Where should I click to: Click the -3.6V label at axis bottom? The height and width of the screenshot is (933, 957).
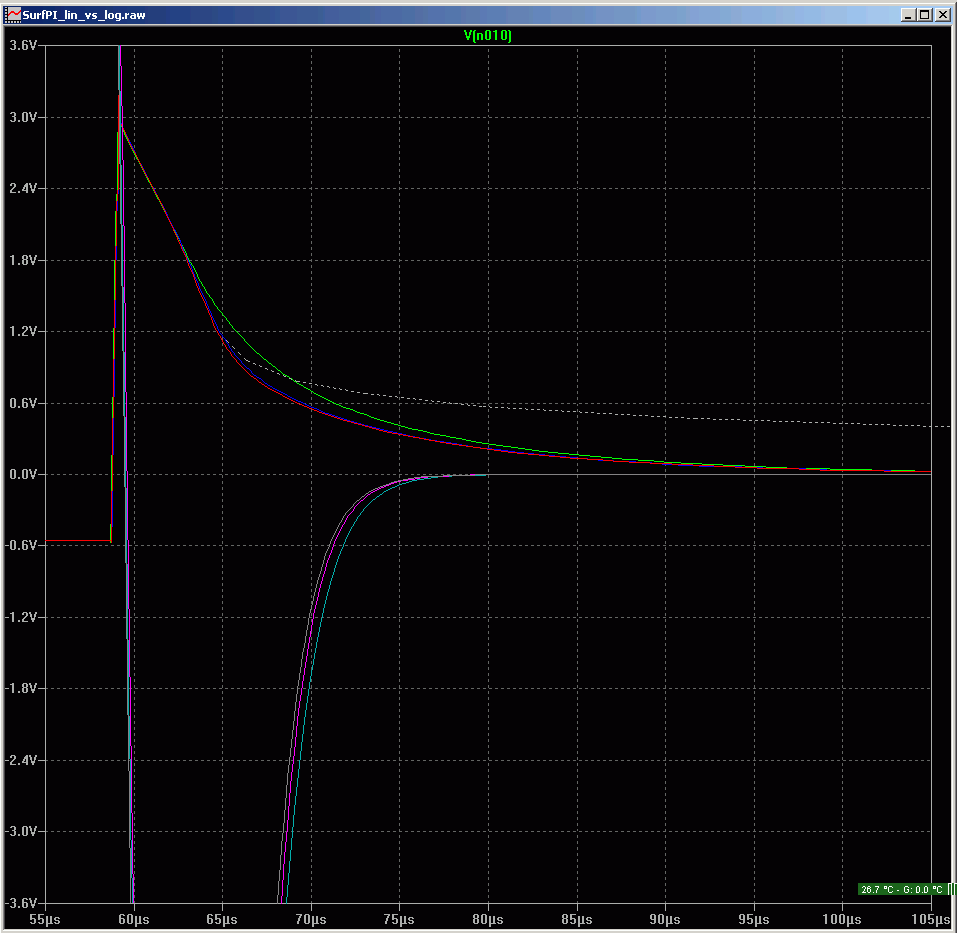point(21,902)
